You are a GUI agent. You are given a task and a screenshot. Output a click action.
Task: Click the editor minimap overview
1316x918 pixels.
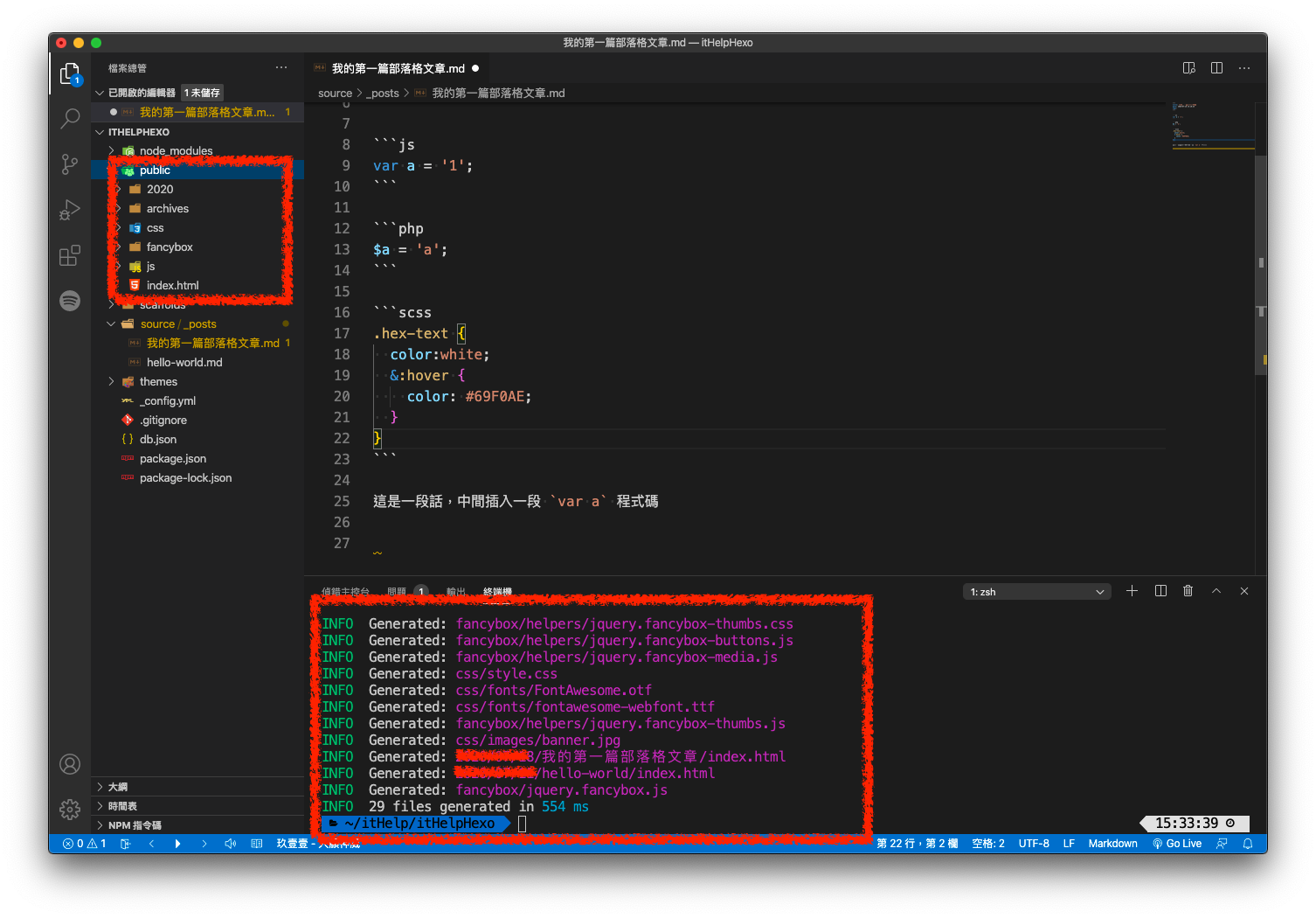click(1213, 127)
